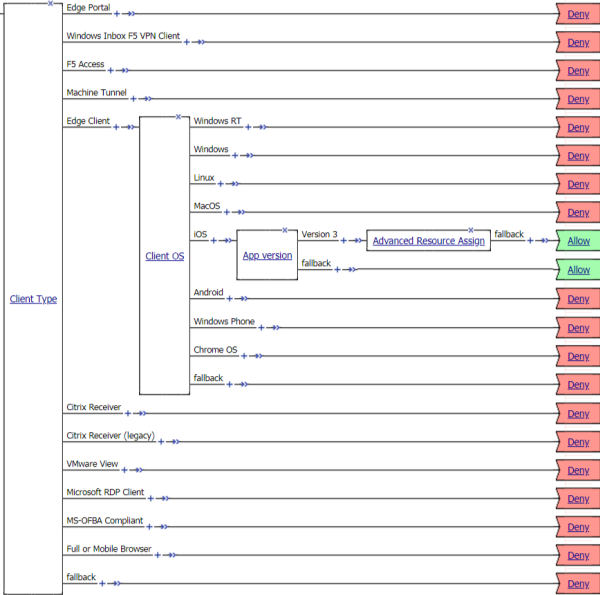Add an item on Citrix Receiver (legacy) branch
This screenshot has height=595, width=600.
tap(160, 441)
